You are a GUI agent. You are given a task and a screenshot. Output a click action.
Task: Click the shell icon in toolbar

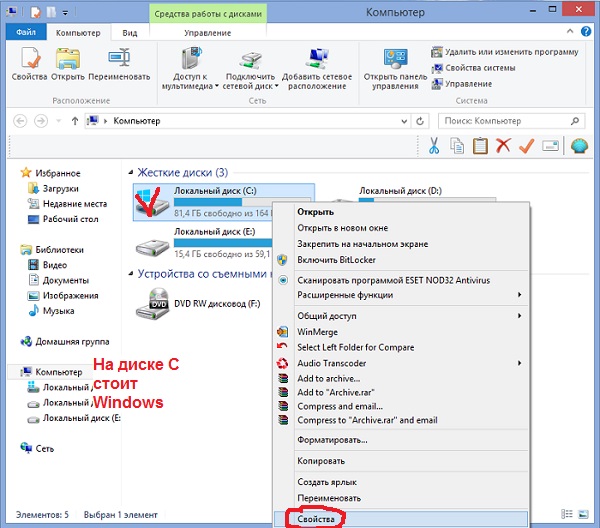(x=579, y=146)
